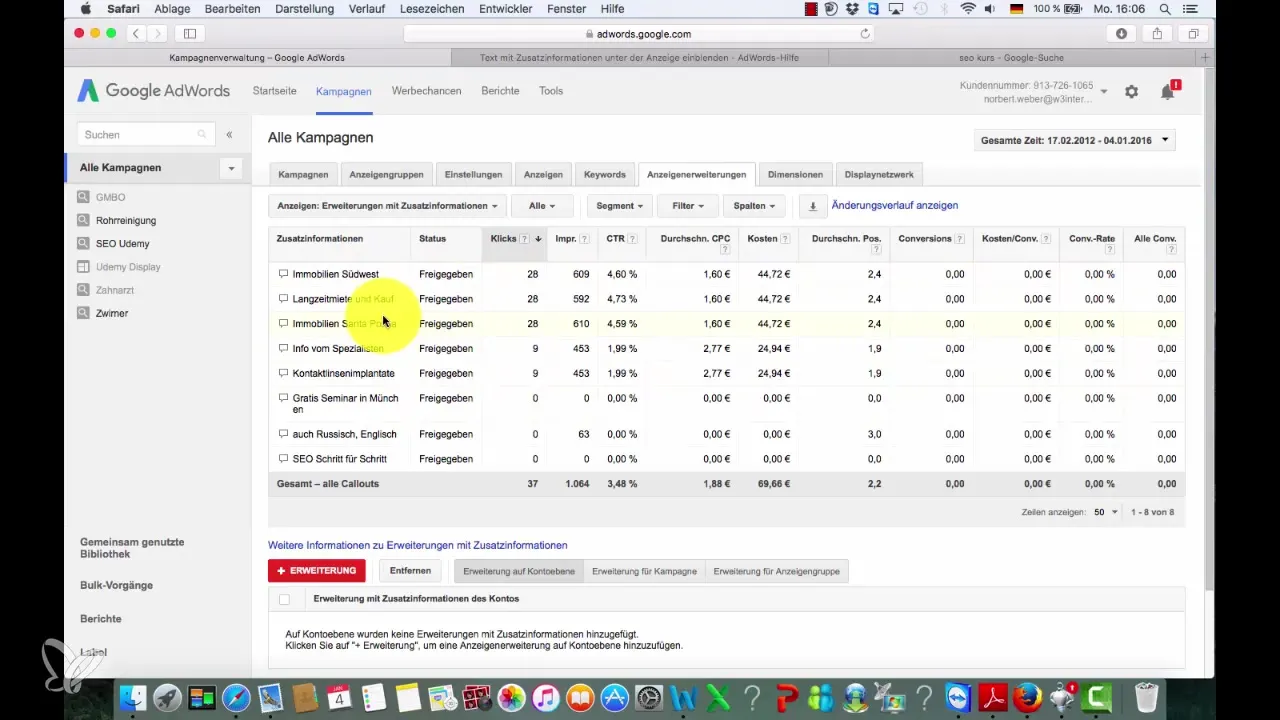Click the red + ERWEITERUNG button
Screen dimensions: 1280x720
click(x=317, y=571)
